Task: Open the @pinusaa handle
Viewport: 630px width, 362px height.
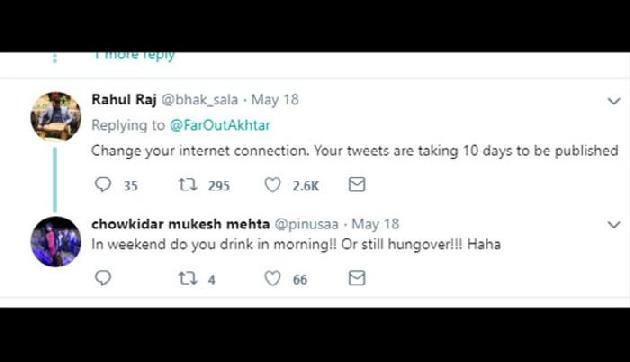Action: (x=307, y=224)
